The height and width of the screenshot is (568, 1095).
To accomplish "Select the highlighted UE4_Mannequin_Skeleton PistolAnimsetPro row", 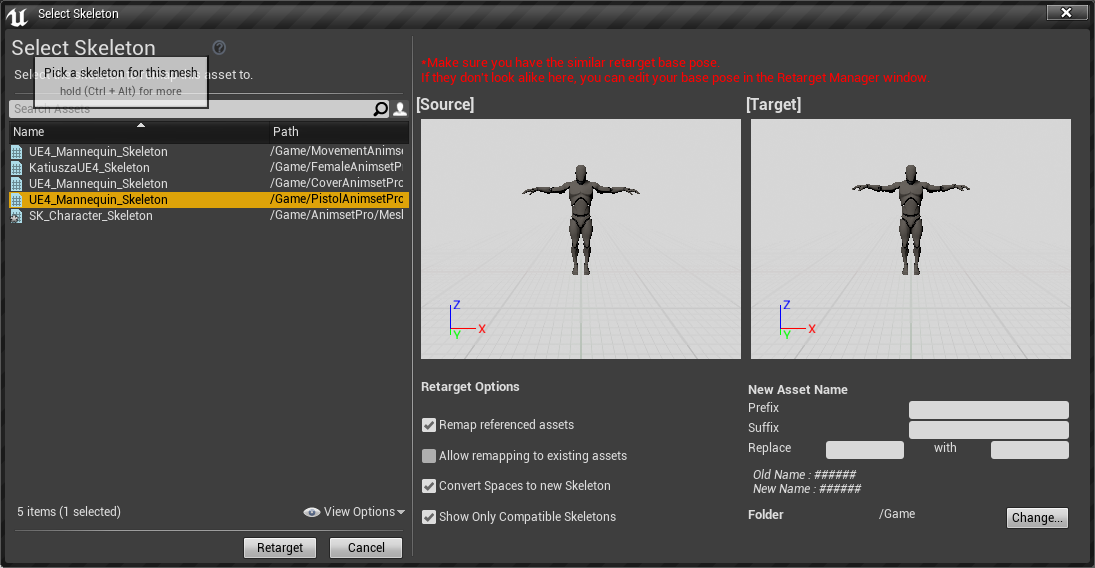I will [208, 200].
